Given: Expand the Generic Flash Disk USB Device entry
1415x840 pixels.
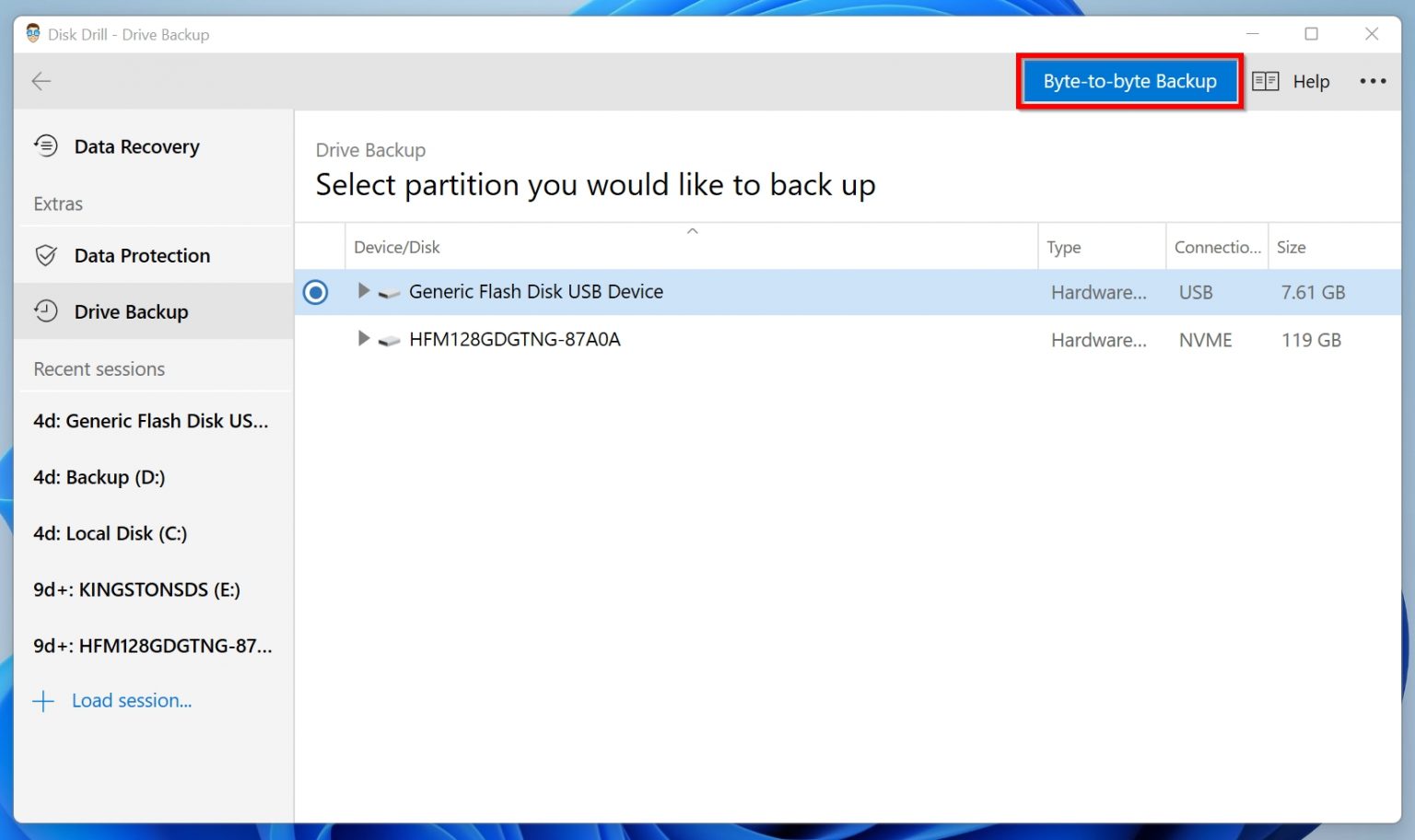Looking at the screenshot, I should coord(362,290).
